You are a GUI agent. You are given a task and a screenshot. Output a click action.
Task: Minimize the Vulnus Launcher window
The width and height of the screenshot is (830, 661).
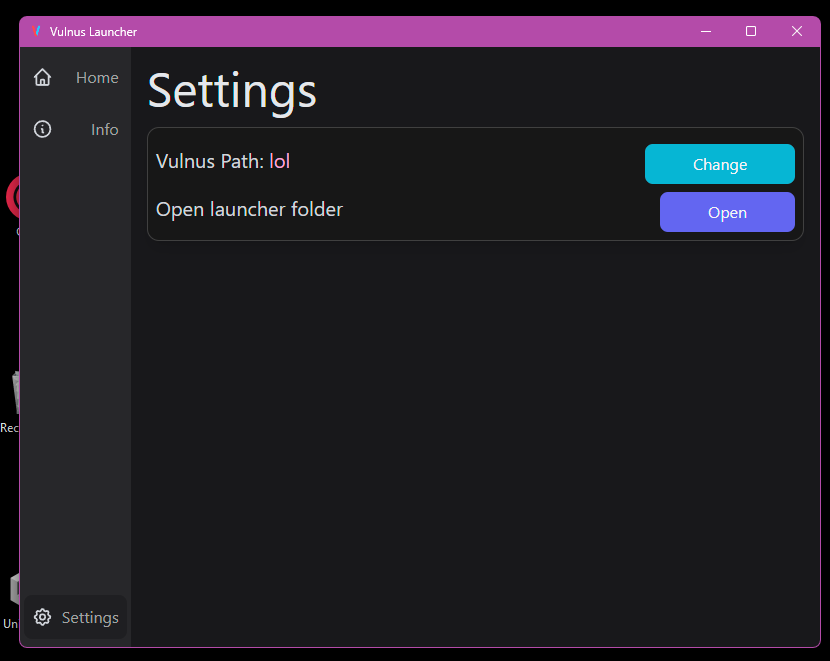tap(706, 31)
